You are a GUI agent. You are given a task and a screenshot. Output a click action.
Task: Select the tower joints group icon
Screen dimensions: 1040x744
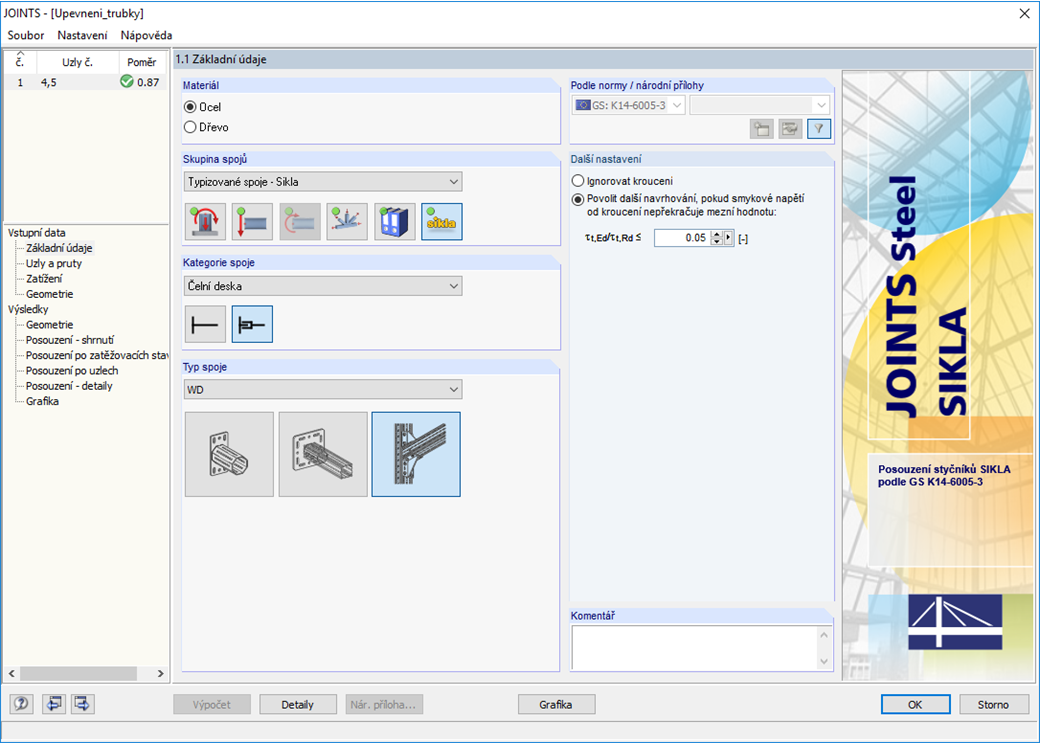click(x=395, y=221)
